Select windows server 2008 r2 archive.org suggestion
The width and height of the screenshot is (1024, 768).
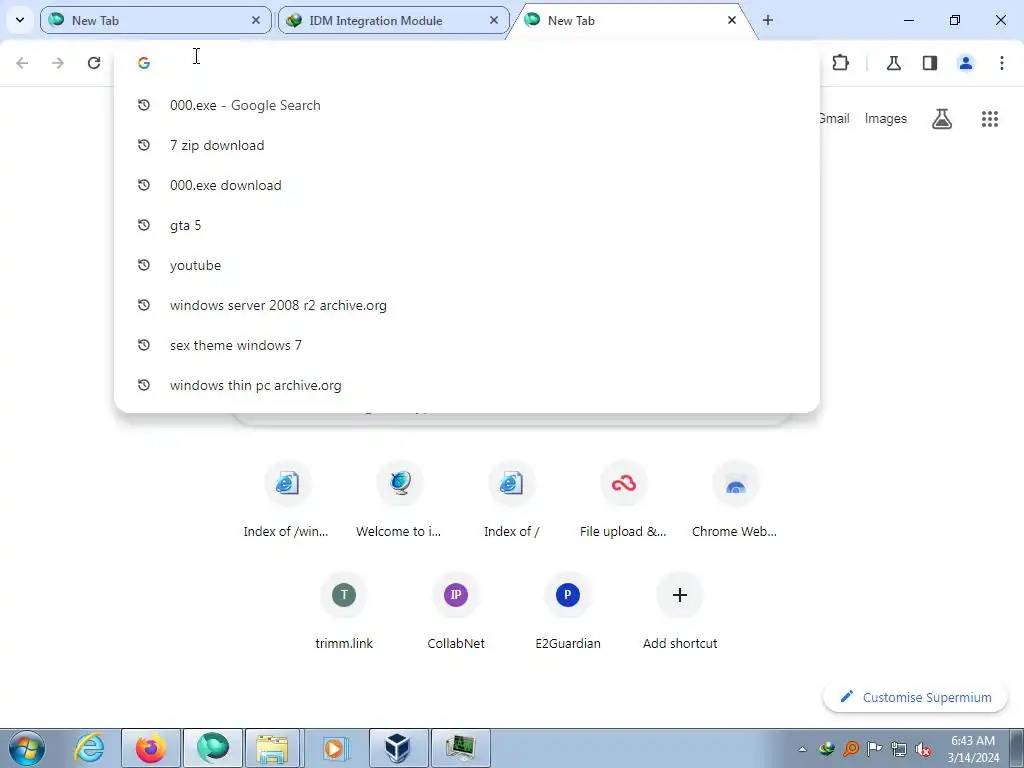(x=467, y=305)
